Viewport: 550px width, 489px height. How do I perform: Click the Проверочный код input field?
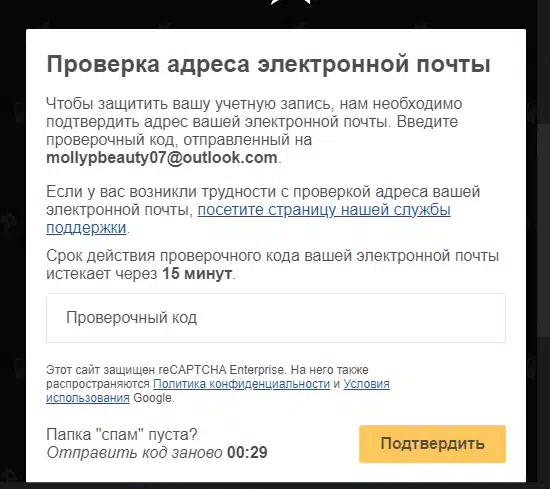(x=276, y=318)
